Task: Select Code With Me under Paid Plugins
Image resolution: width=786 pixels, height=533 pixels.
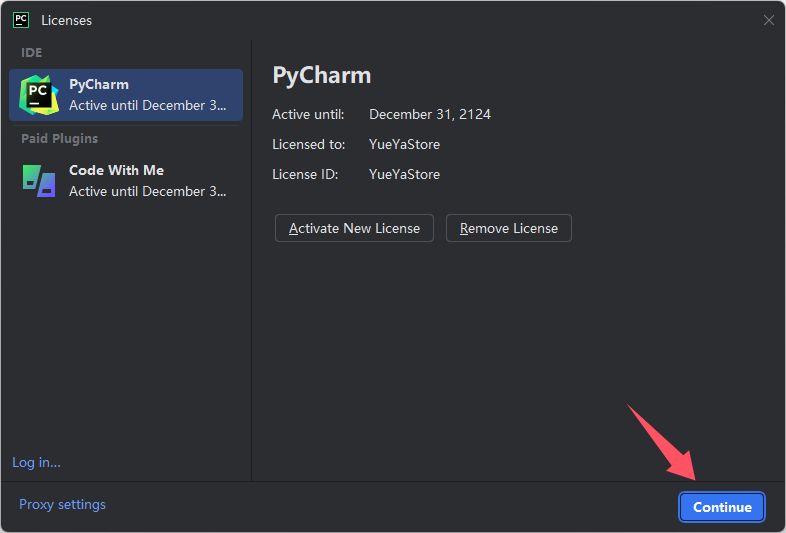Action: [x=126, y=181]
